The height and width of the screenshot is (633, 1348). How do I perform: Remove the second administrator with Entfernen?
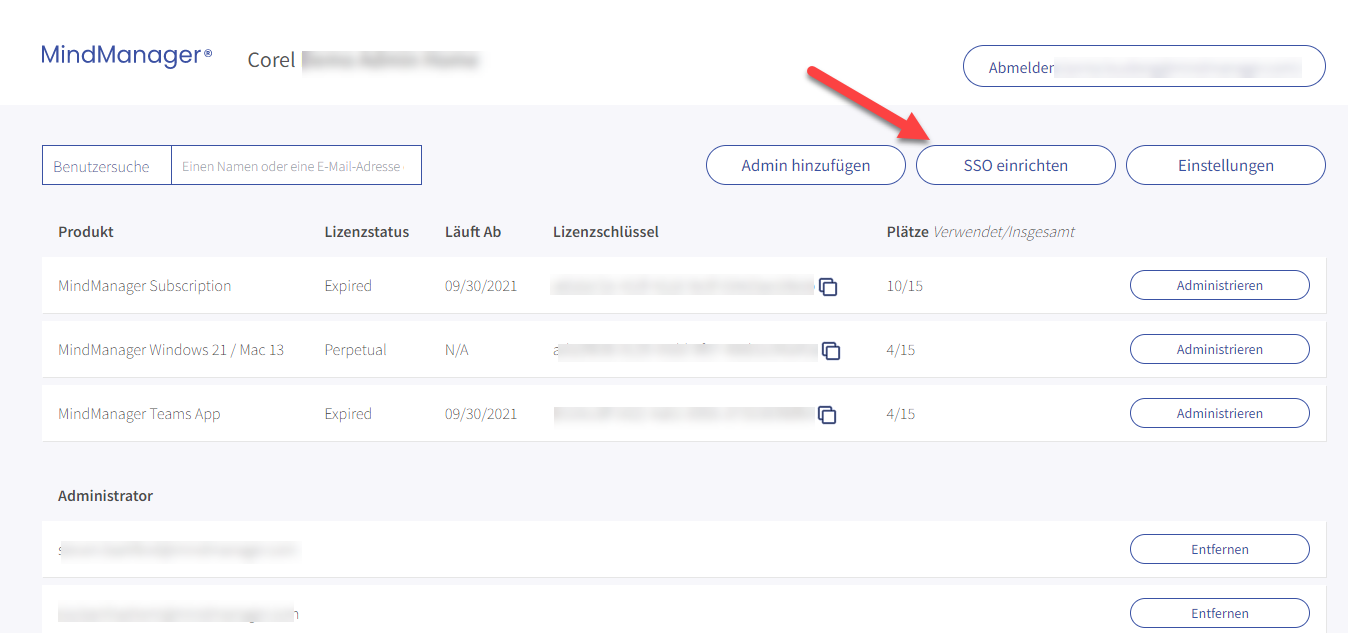tap(1220, 613)
